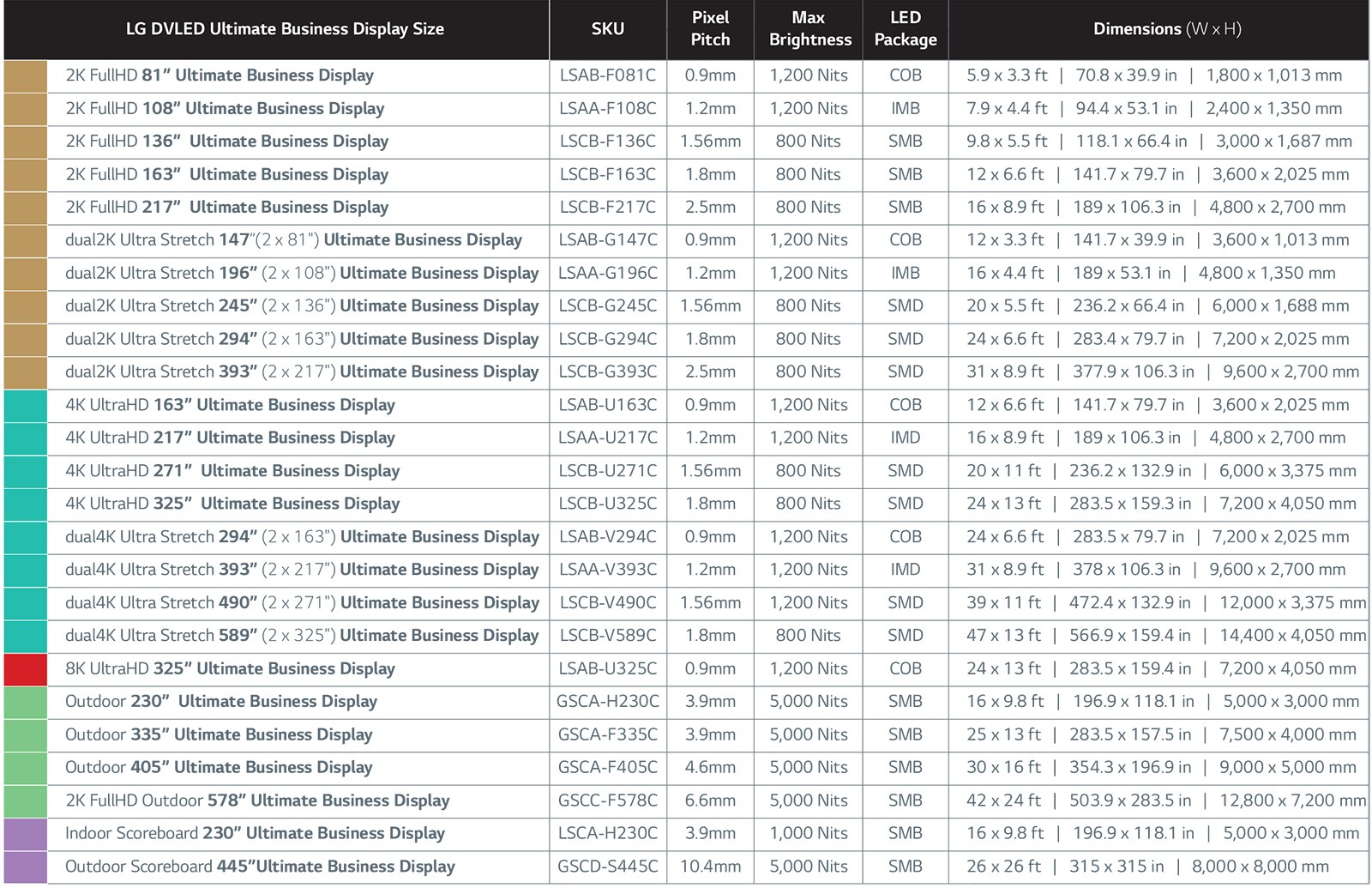Image resolution: width=1372 pixels, height=888 pixels.
Task: Click SKU cell LSAB-U163C
Action: tap(608, 405)
